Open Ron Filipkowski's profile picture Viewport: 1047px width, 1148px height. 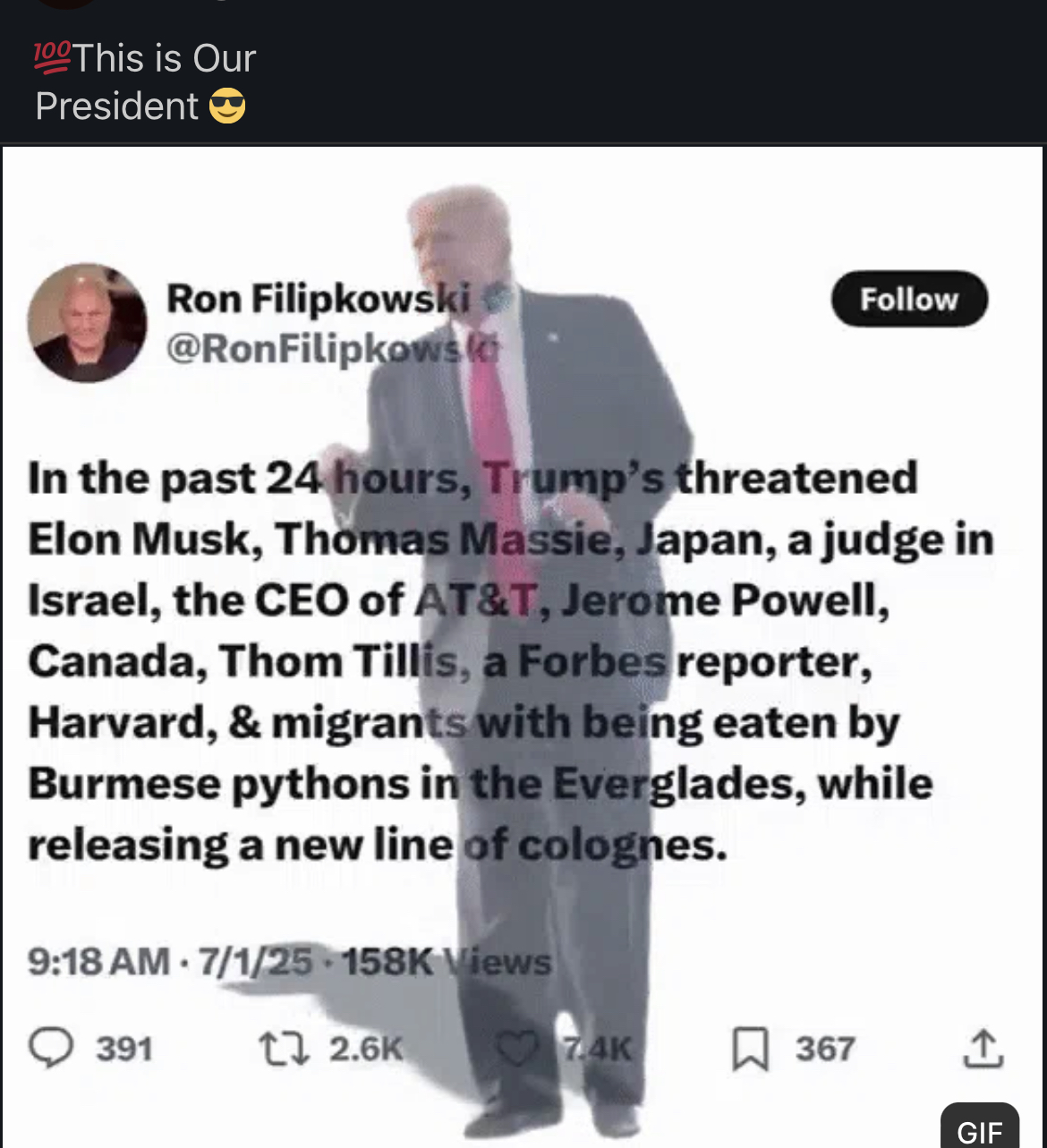87,323
